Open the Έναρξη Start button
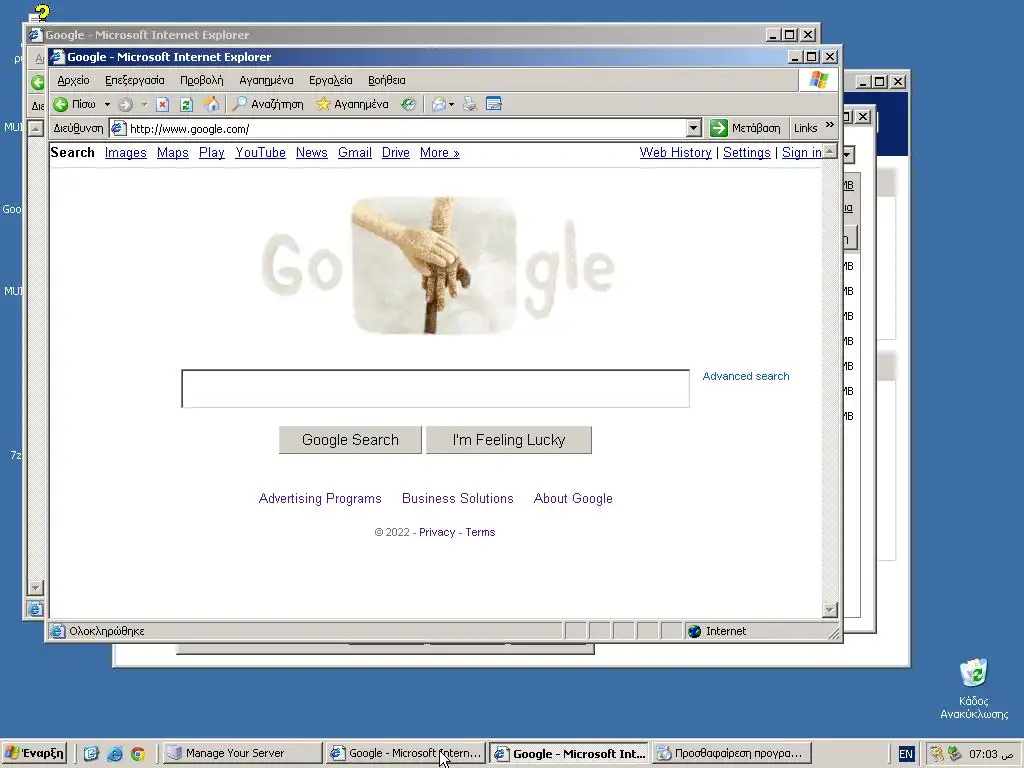The image size is (1024, 768). point(35,753)
